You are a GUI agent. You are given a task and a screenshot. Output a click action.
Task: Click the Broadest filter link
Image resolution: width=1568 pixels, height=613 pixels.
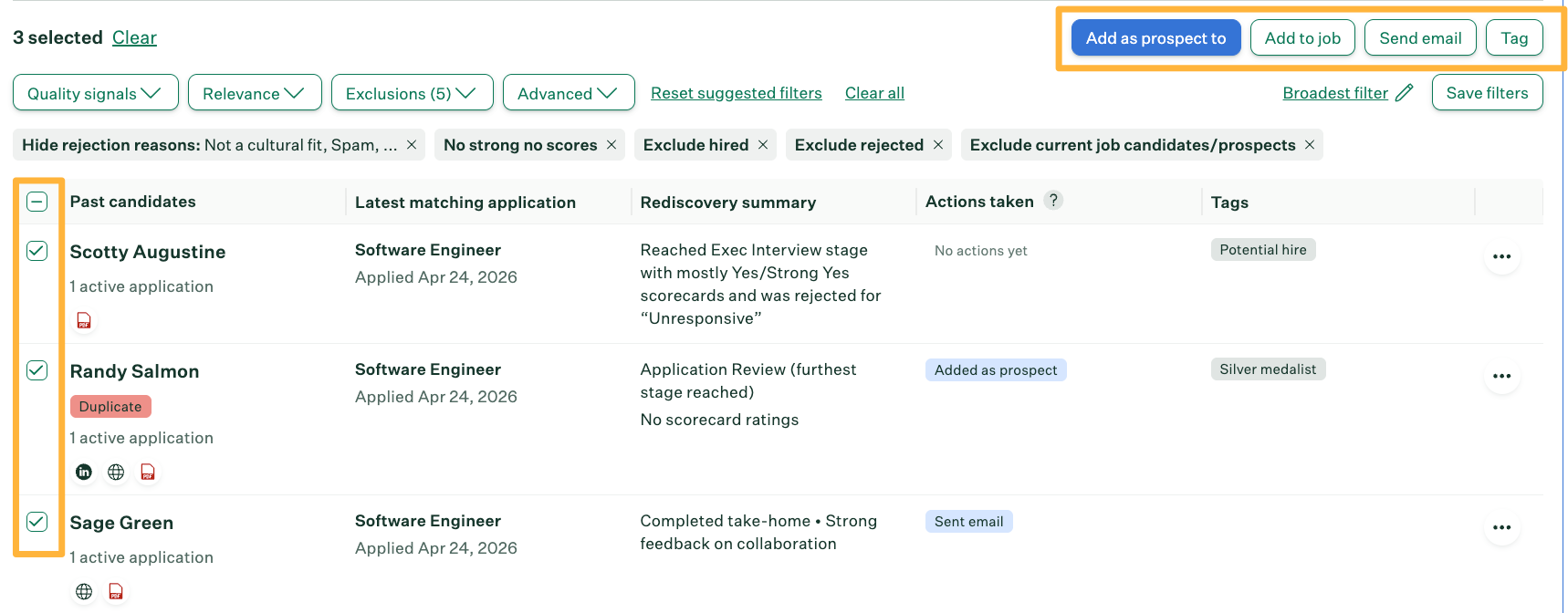[1335, 93]
